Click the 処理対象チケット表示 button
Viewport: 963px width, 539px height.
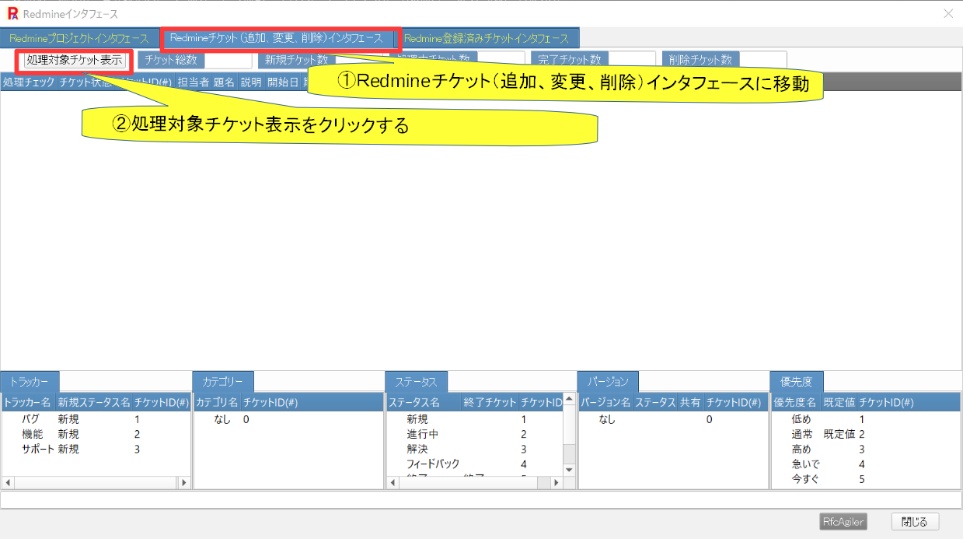click(74, 60)
